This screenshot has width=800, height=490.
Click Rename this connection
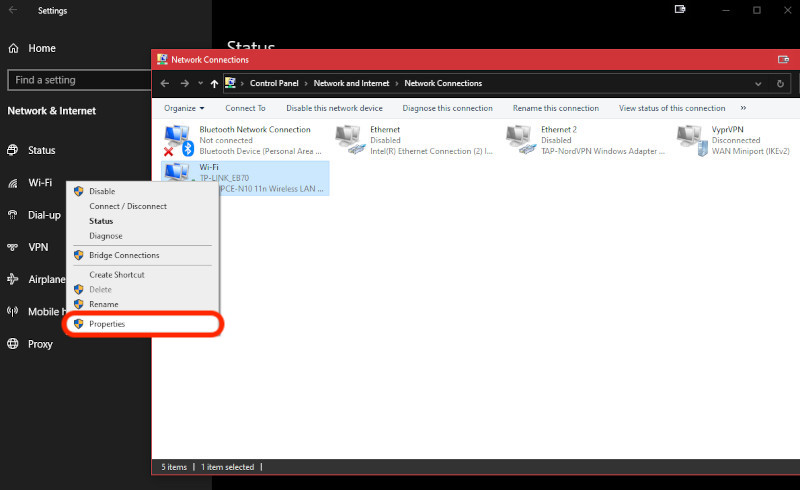coord(556,108)
